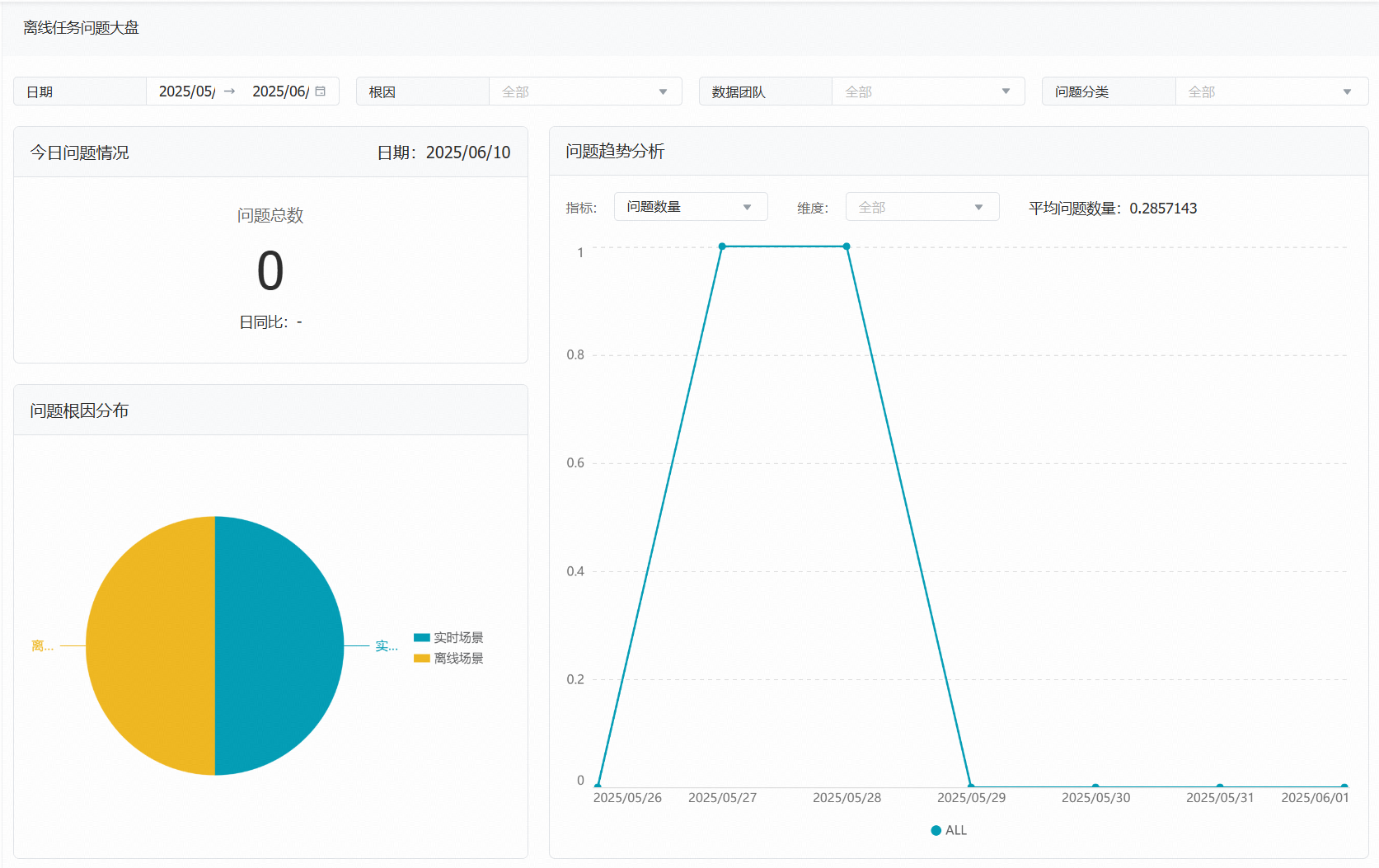Click the yellow 离线场景 pie slice

coord(150,645)
